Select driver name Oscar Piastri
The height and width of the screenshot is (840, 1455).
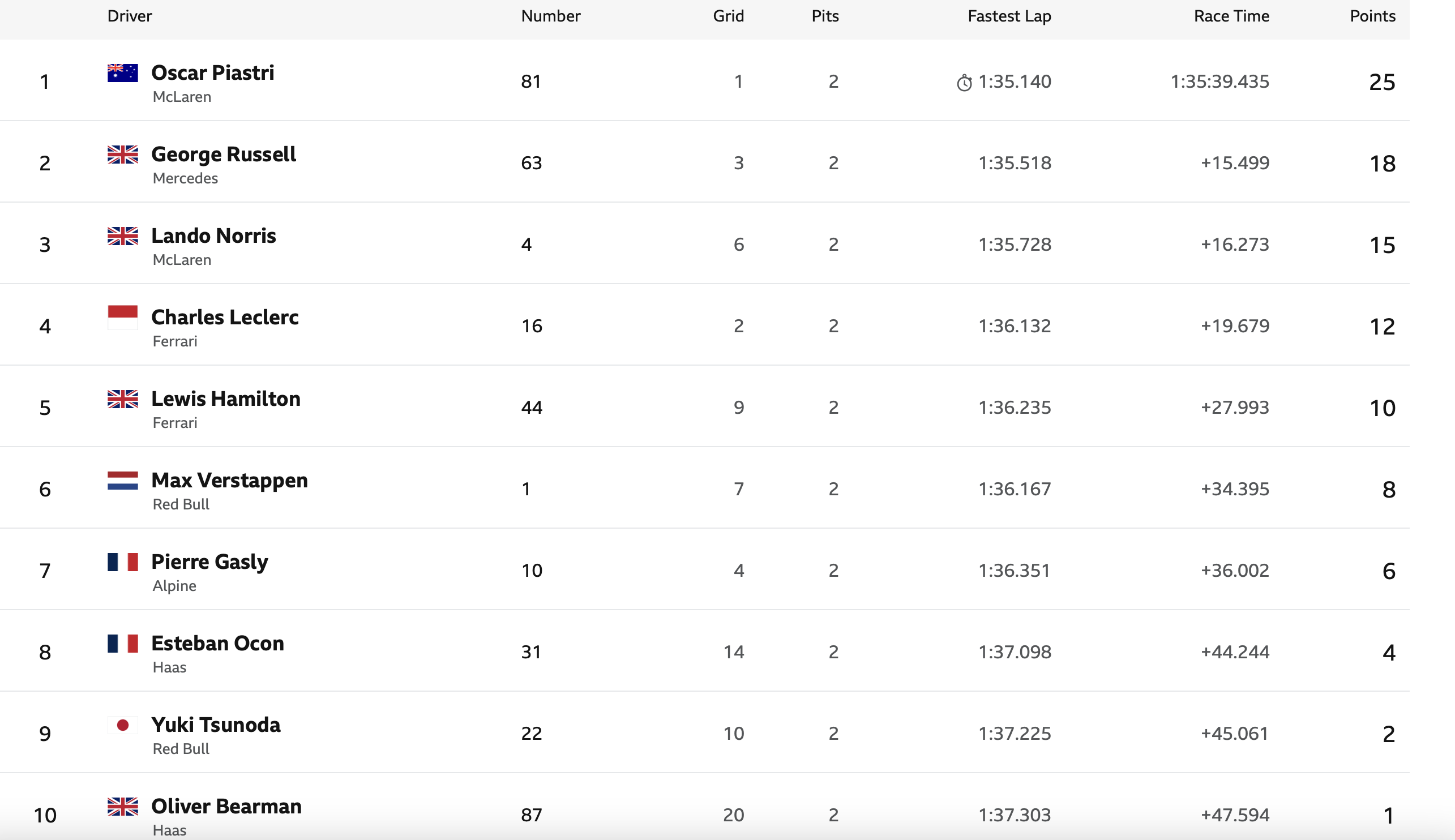212,72
